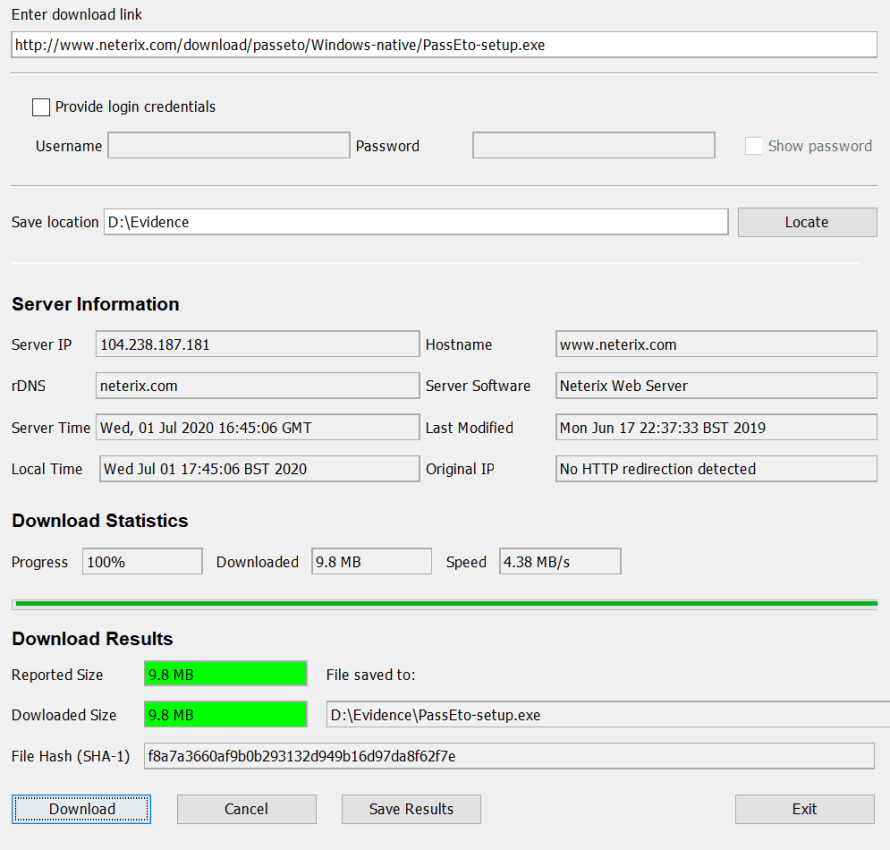Click the green Reported Size field

pyautogui.click(x=225, y=674)
